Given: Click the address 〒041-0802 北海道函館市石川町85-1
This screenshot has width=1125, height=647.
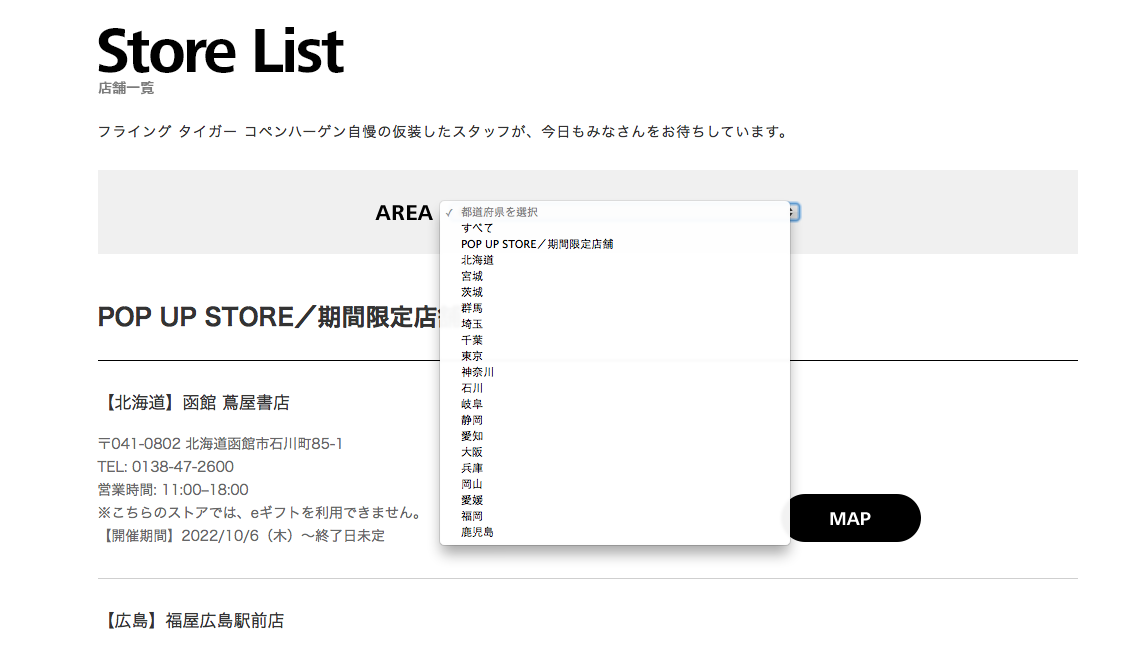Looking at the screenshot, I should click(220, 444).
